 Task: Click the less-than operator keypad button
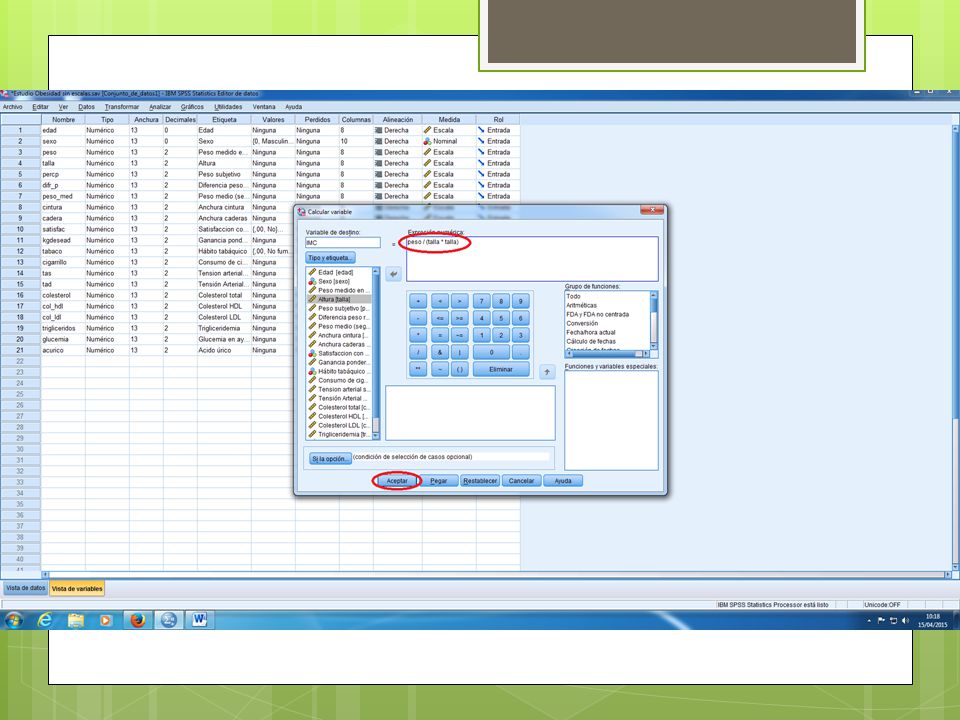point(440,301)
